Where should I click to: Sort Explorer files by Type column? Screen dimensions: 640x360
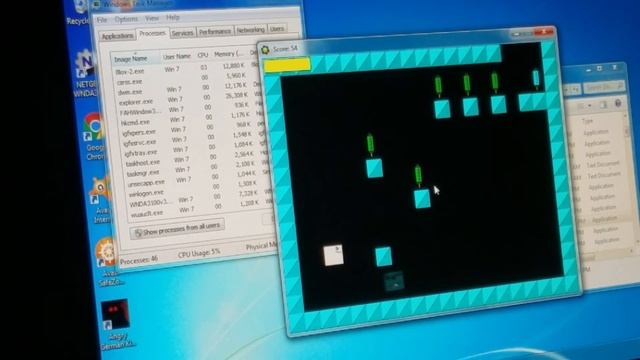[x=587, y=121]
